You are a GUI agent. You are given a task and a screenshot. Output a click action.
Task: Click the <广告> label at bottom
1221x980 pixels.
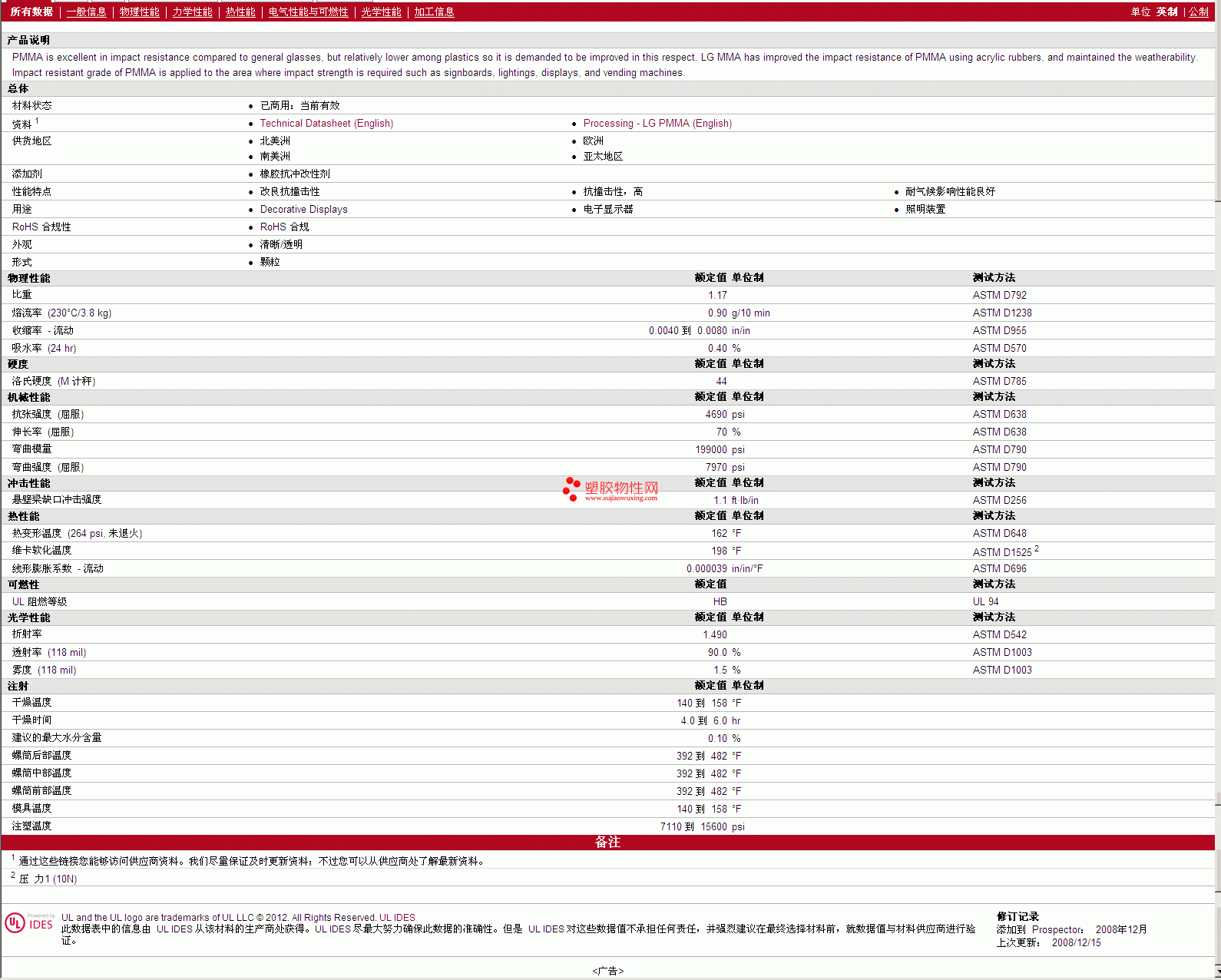coord(607,972)
